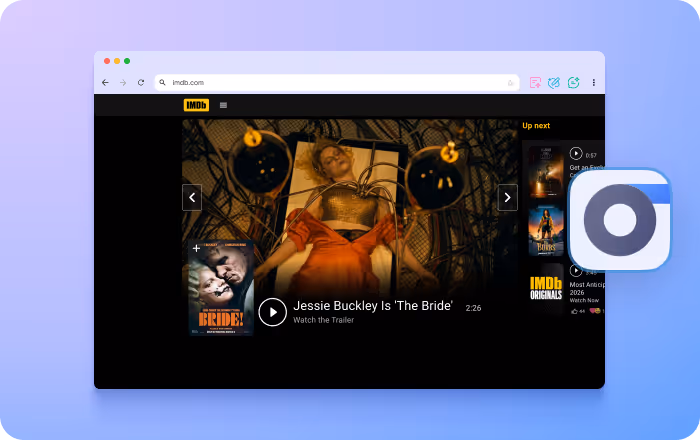Click the browser forward arrow
Viewport: 700px width, 440px height.
(x=123, y=83)
